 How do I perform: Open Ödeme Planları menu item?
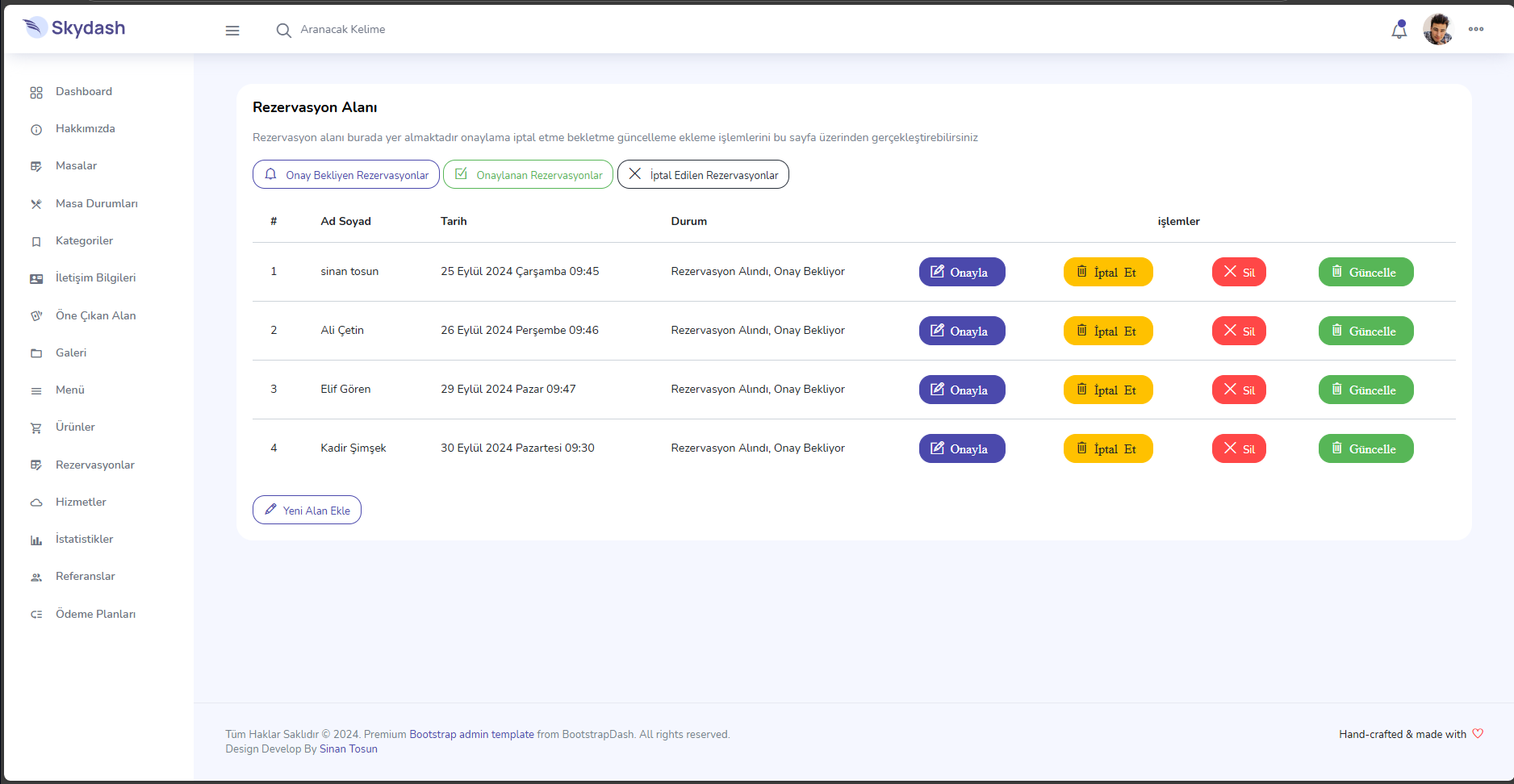pyautogui.click(x=95, y=614)
